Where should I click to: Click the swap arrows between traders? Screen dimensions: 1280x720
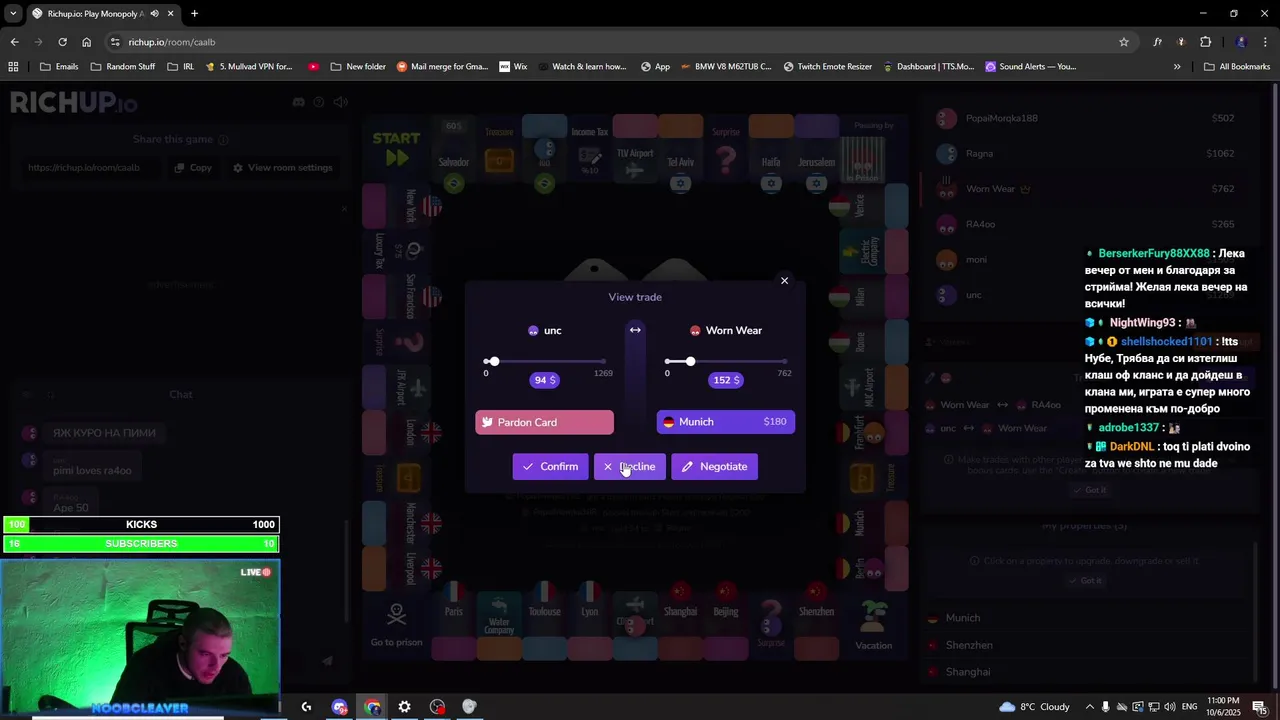click(x=635, y=330)
